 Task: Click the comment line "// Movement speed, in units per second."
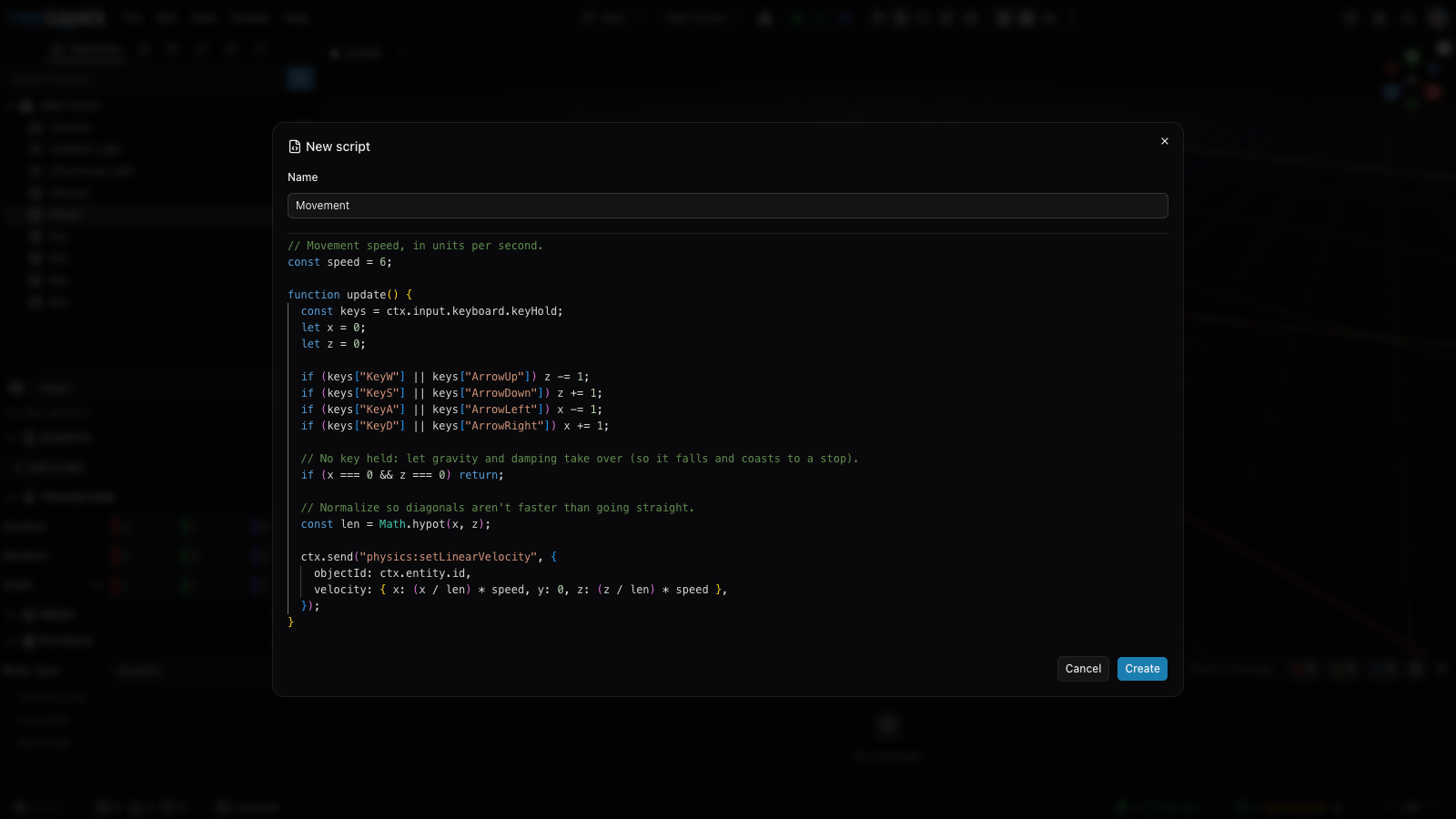click(415, 246)
